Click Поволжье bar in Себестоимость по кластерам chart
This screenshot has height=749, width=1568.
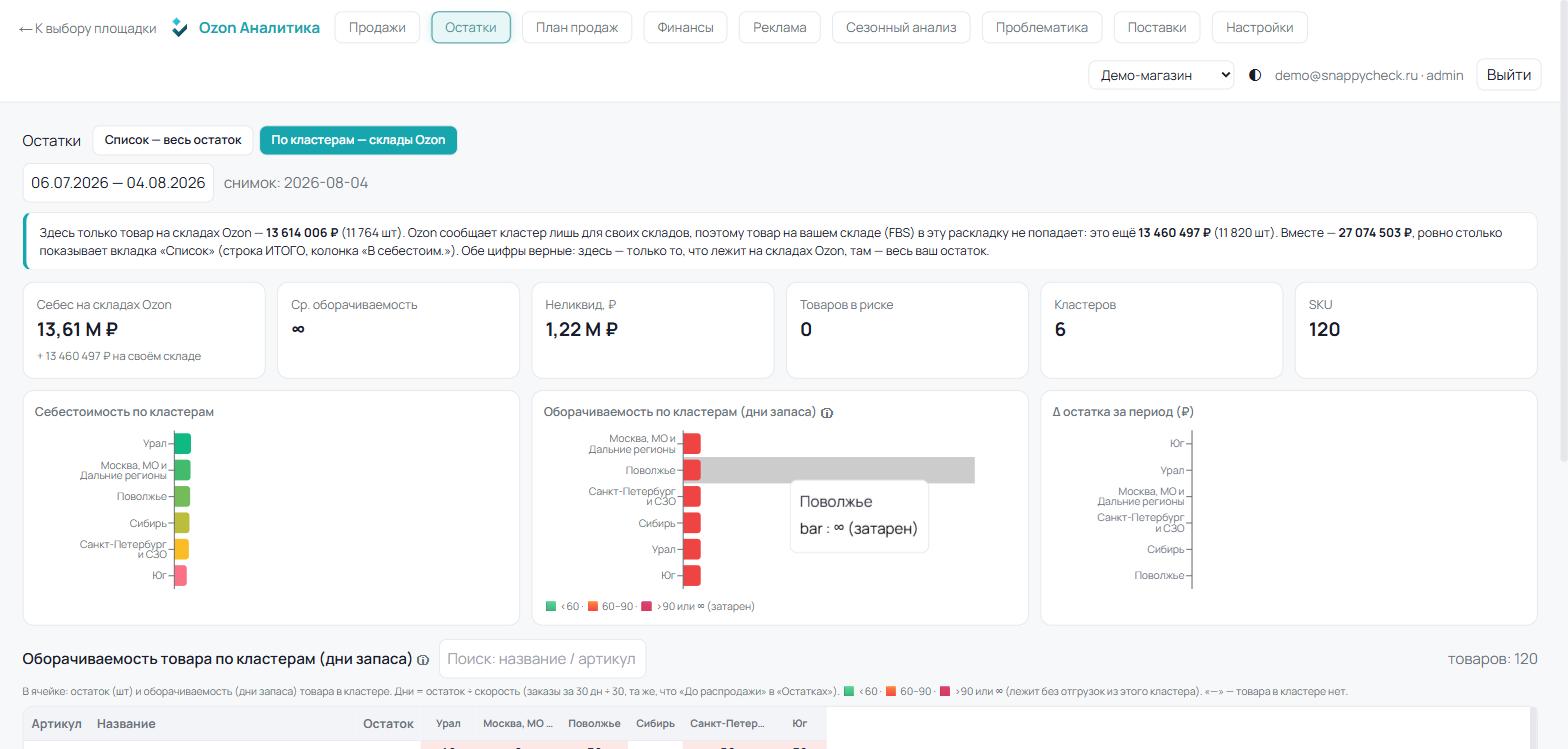pos(182,497)
